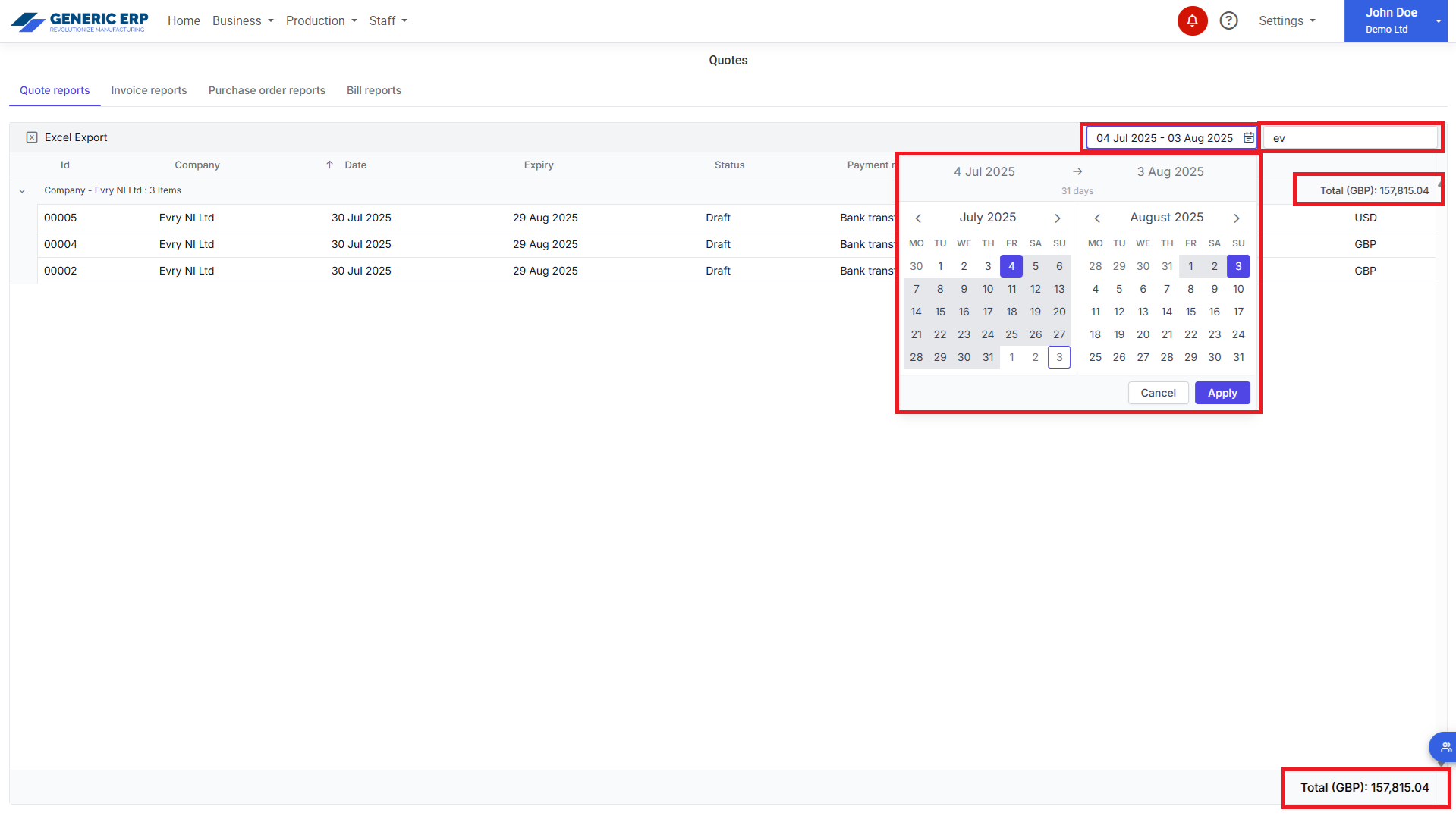Go to next month after August 2025
This screenshot has width=1456, height=816.
click(1236, 218)
